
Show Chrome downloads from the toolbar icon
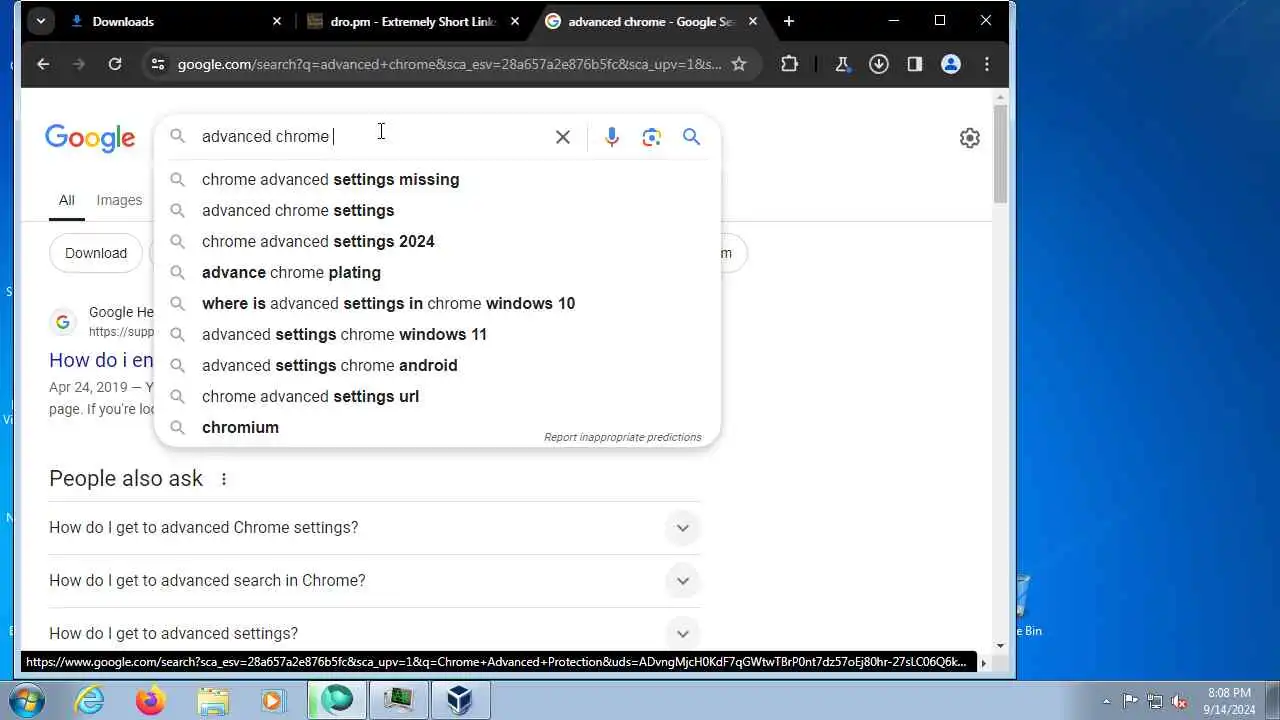coord(879,64)
